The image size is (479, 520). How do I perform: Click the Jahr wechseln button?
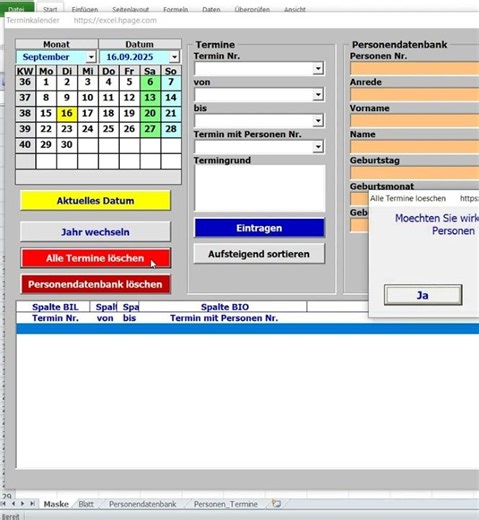[95, 232]
